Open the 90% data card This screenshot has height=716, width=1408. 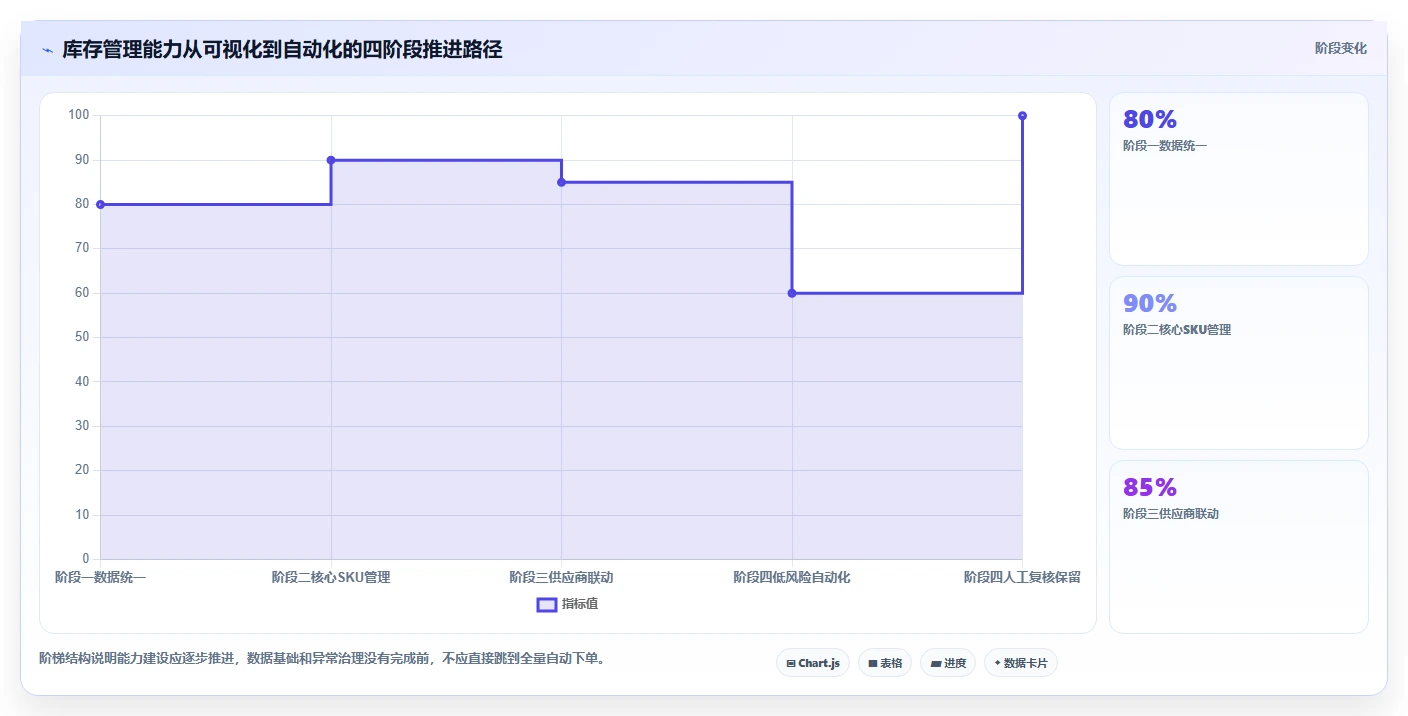pyautogui.click(x=1239, y=363)
